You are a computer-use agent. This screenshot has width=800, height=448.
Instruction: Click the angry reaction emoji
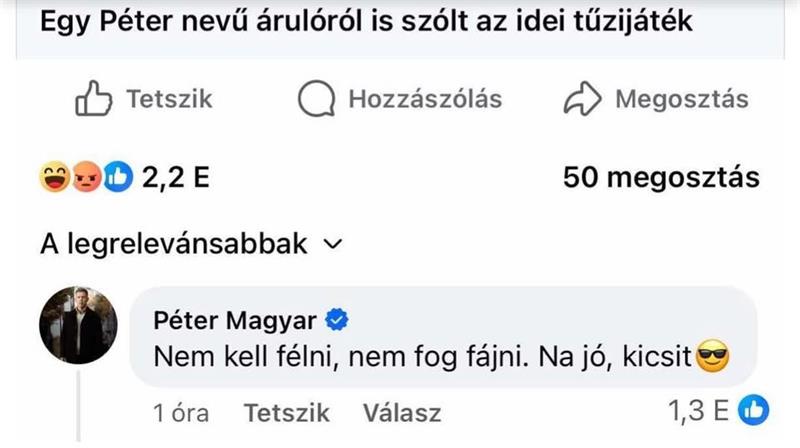click(86, 179)
